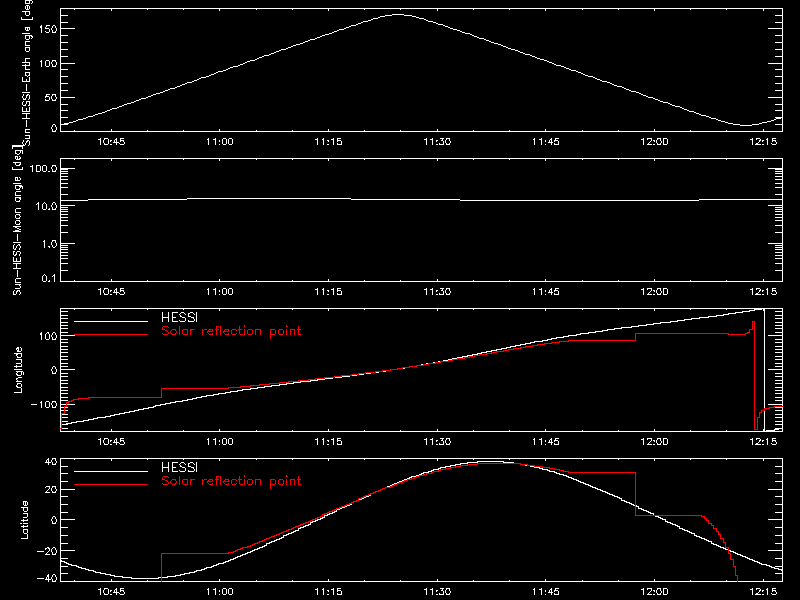The height and width of the screenshot is (600, 800).
Task: Select Solar reflection point legend in Longitude panel
Action: point(231,331)
